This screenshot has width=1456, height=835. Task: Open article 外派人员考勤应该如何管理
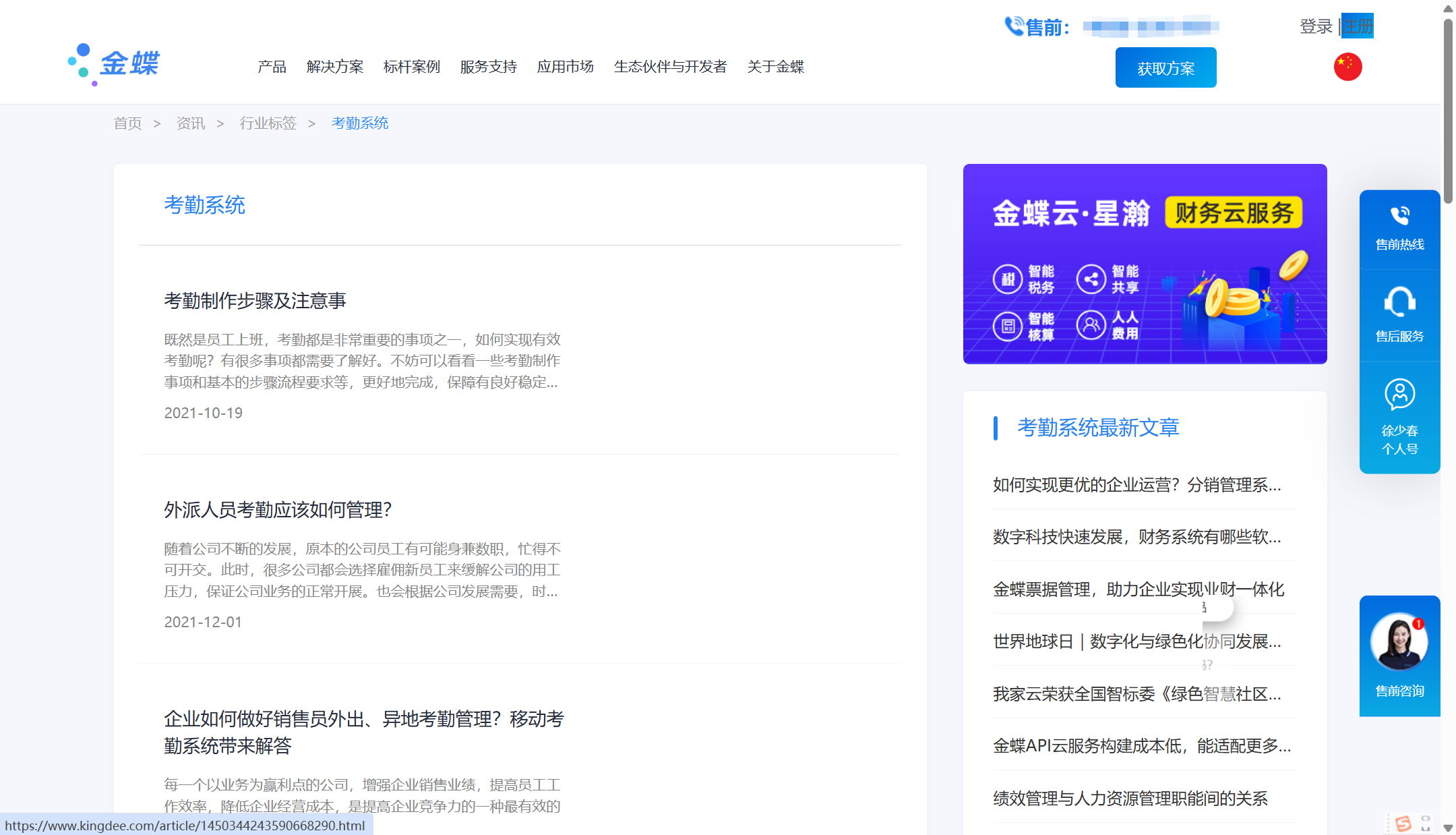pyautogui.click(x=278, y=510)
